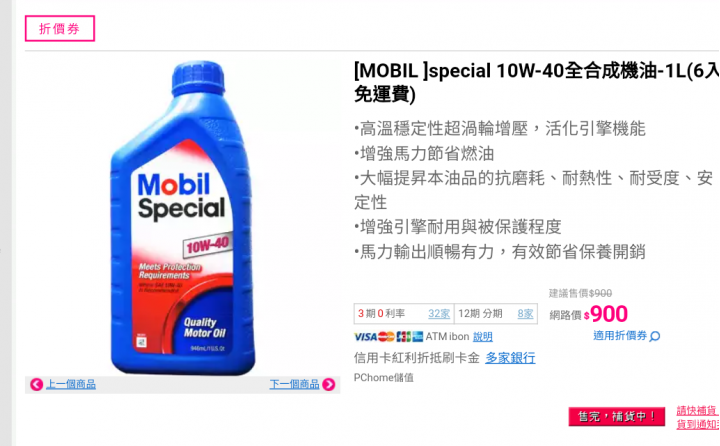
Task: Click the 貨到通知 link
Action: pos(698,424)
